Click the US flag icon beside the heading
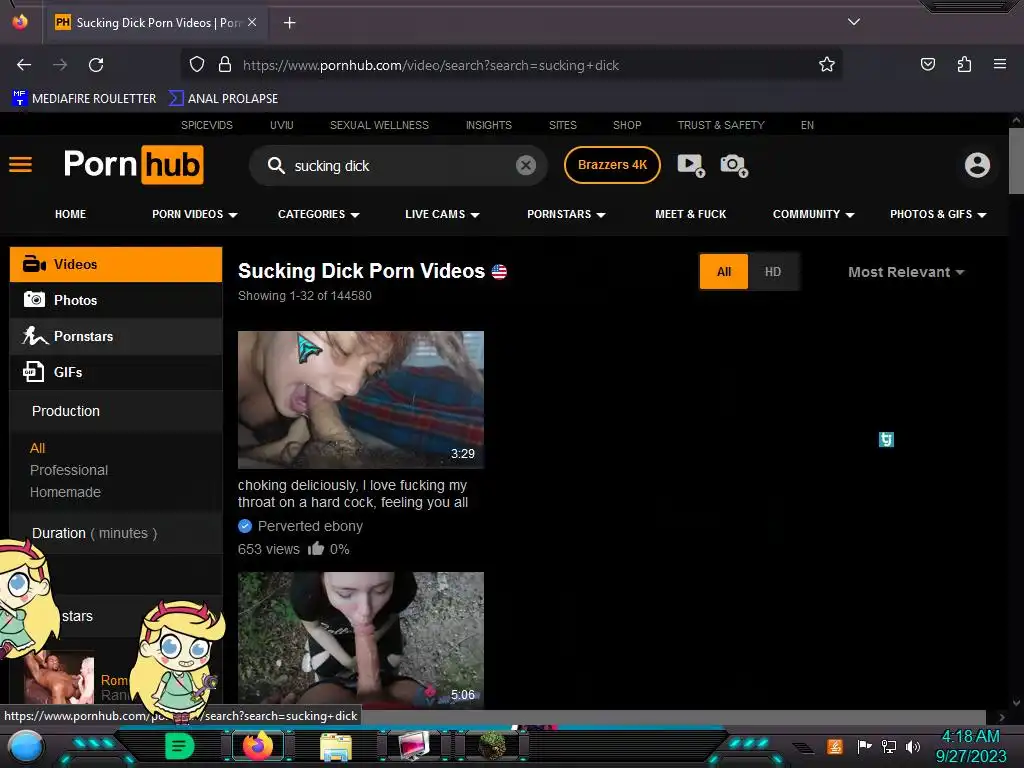The width and height of the screenshot is (1024, 768). coord(499,272)
